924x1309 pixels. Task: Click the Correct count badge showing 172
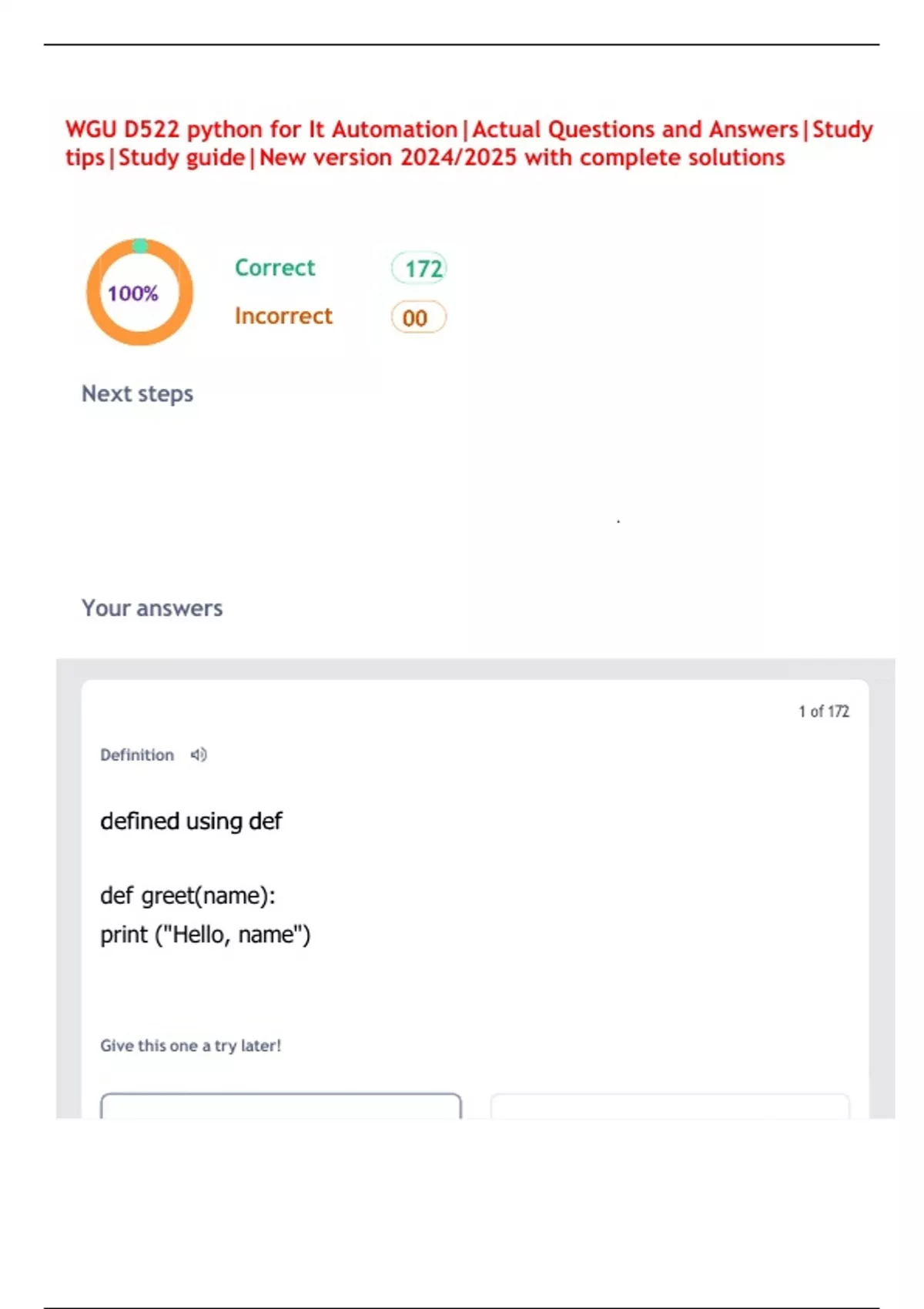pyautogui.click(x=419, y=269)
